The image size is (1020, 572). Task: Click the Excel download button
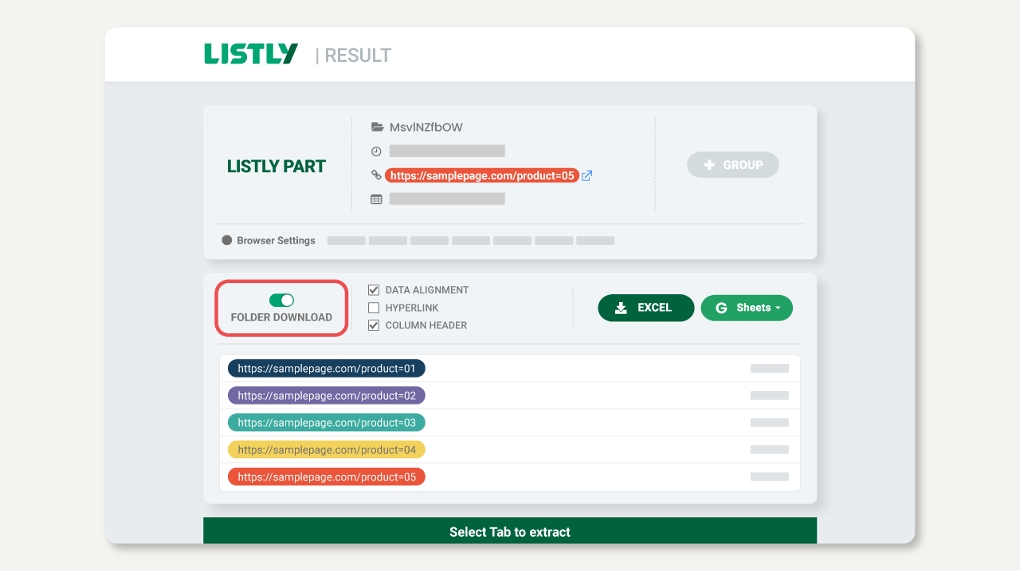point(646,308)
